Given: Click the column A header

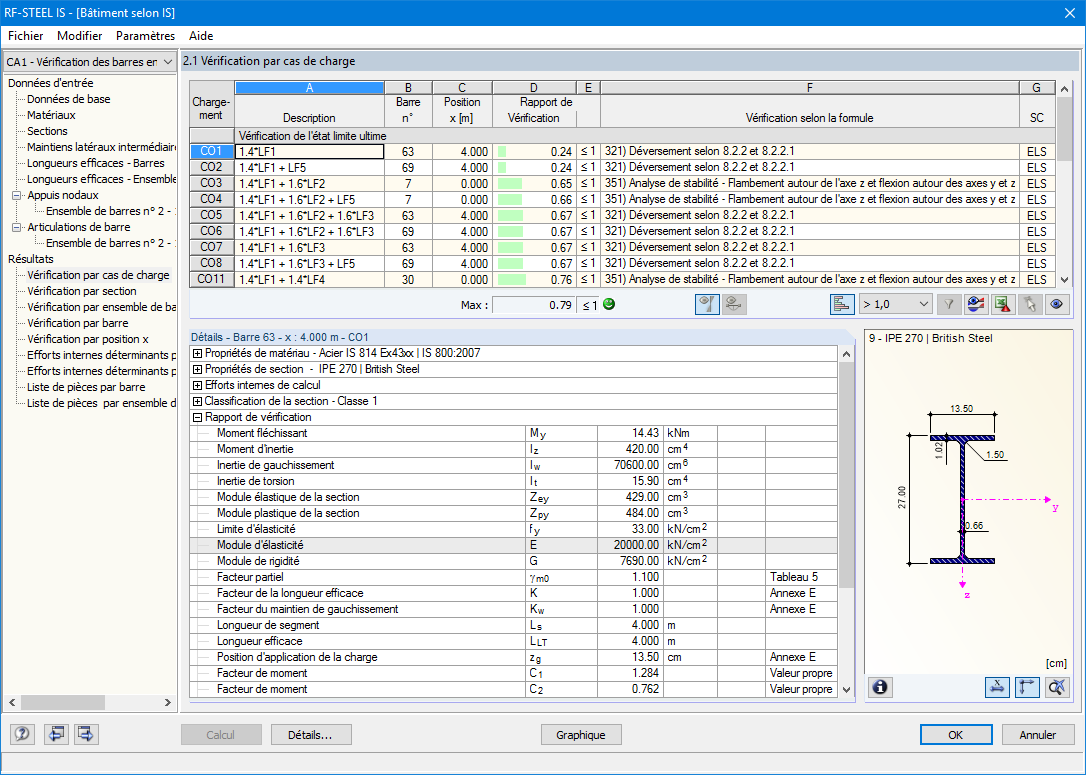Looking at the screenshot, I should click(x=309, y=88).
